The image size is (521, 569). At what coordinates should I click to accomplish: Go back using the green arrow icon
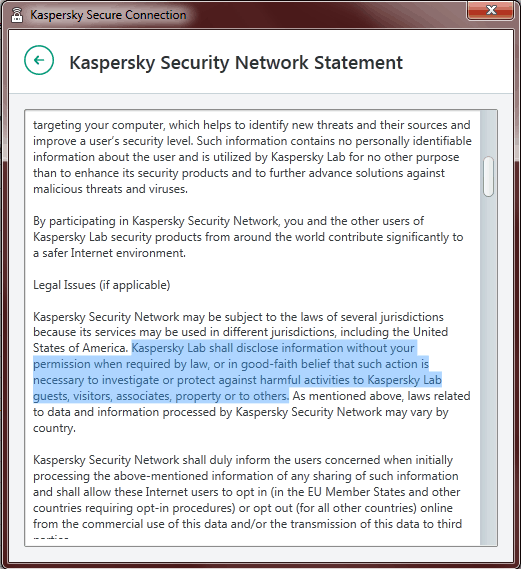(39, 60)
